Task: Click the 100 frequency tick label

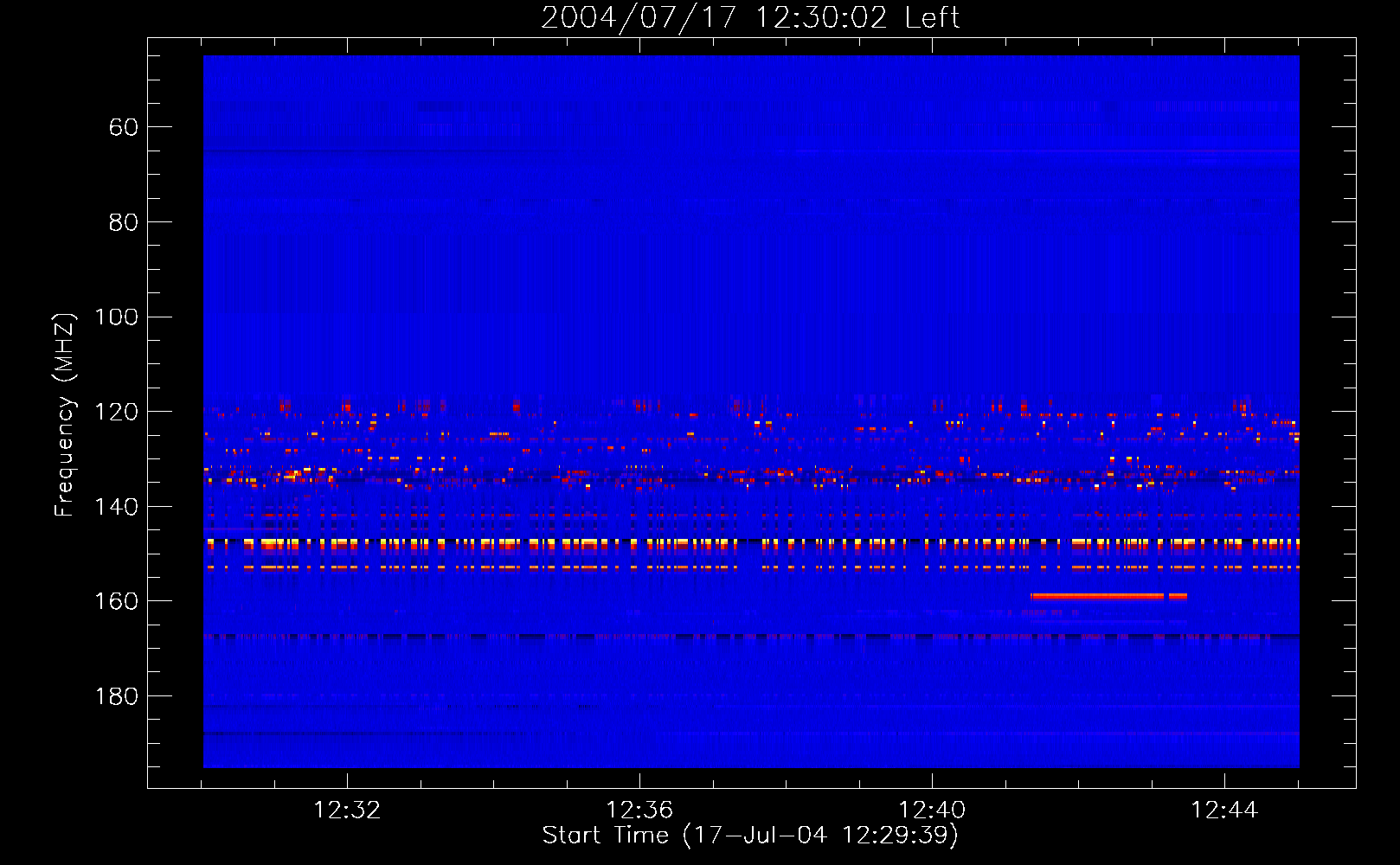Action: (x=116, y=317)
